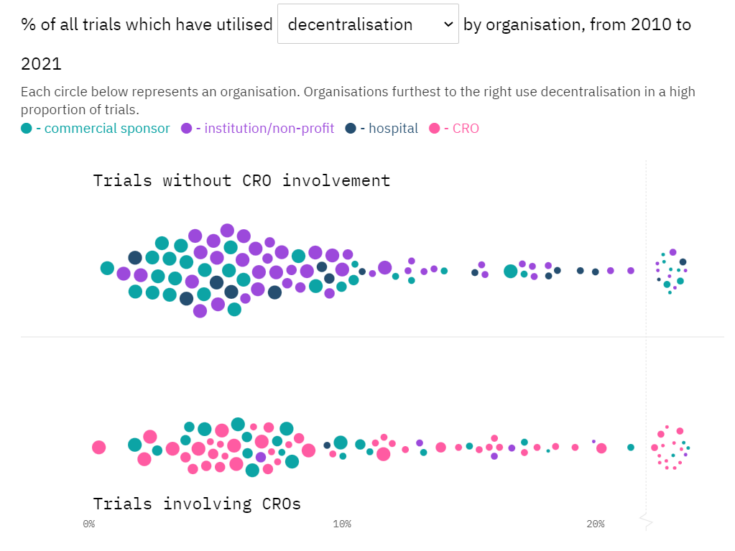Click large teal circle near 17% in top chart
This screenshot has width=735, height=551.
(x=511, y=271)
